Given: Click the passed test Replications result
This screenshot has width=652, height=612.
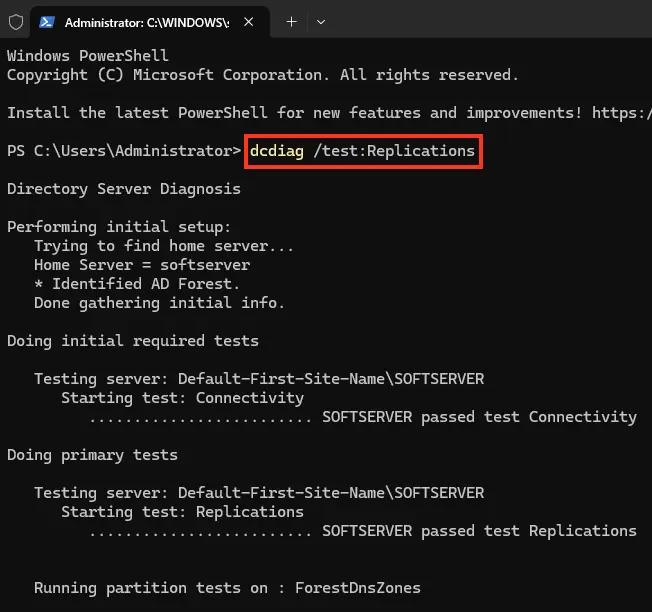Looking at the screenshot, I should (x=479, y=530).
